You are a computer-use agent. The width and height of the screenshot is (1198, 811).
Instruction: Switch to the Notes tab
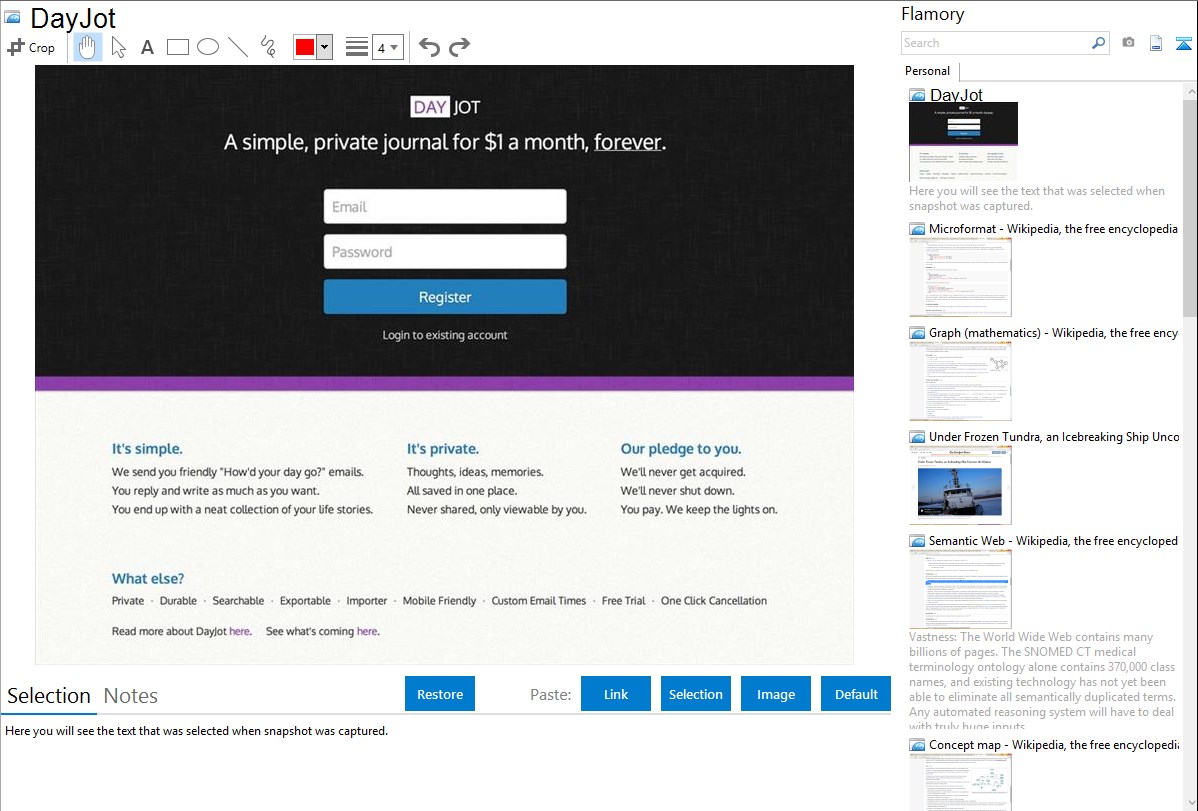click(x=131, y=696)
